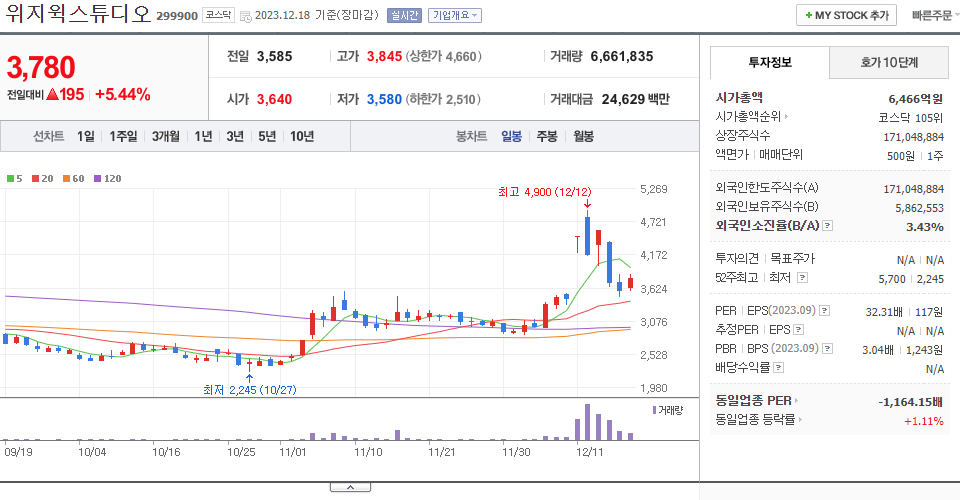Click the 시가총액 value 6,466억원
The height and width of the screenshot is (500, 960).
[x=915, y=99]
